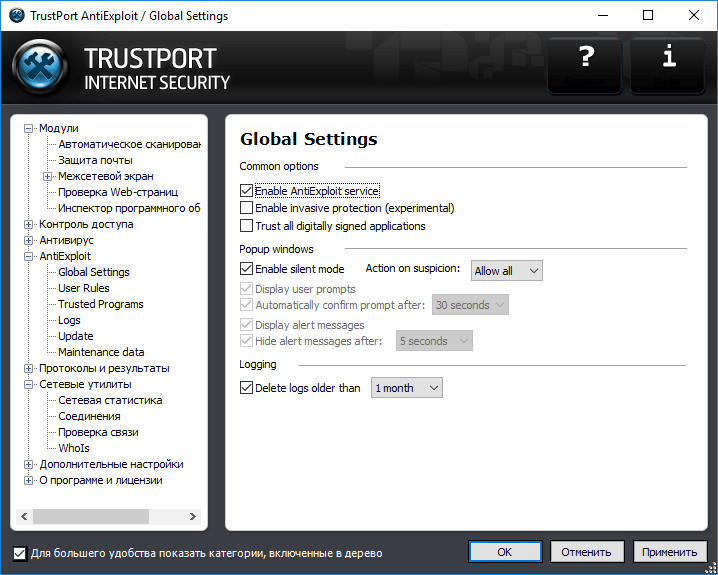
Task: Open User Rules tree item
Action: tap(84, 288)
